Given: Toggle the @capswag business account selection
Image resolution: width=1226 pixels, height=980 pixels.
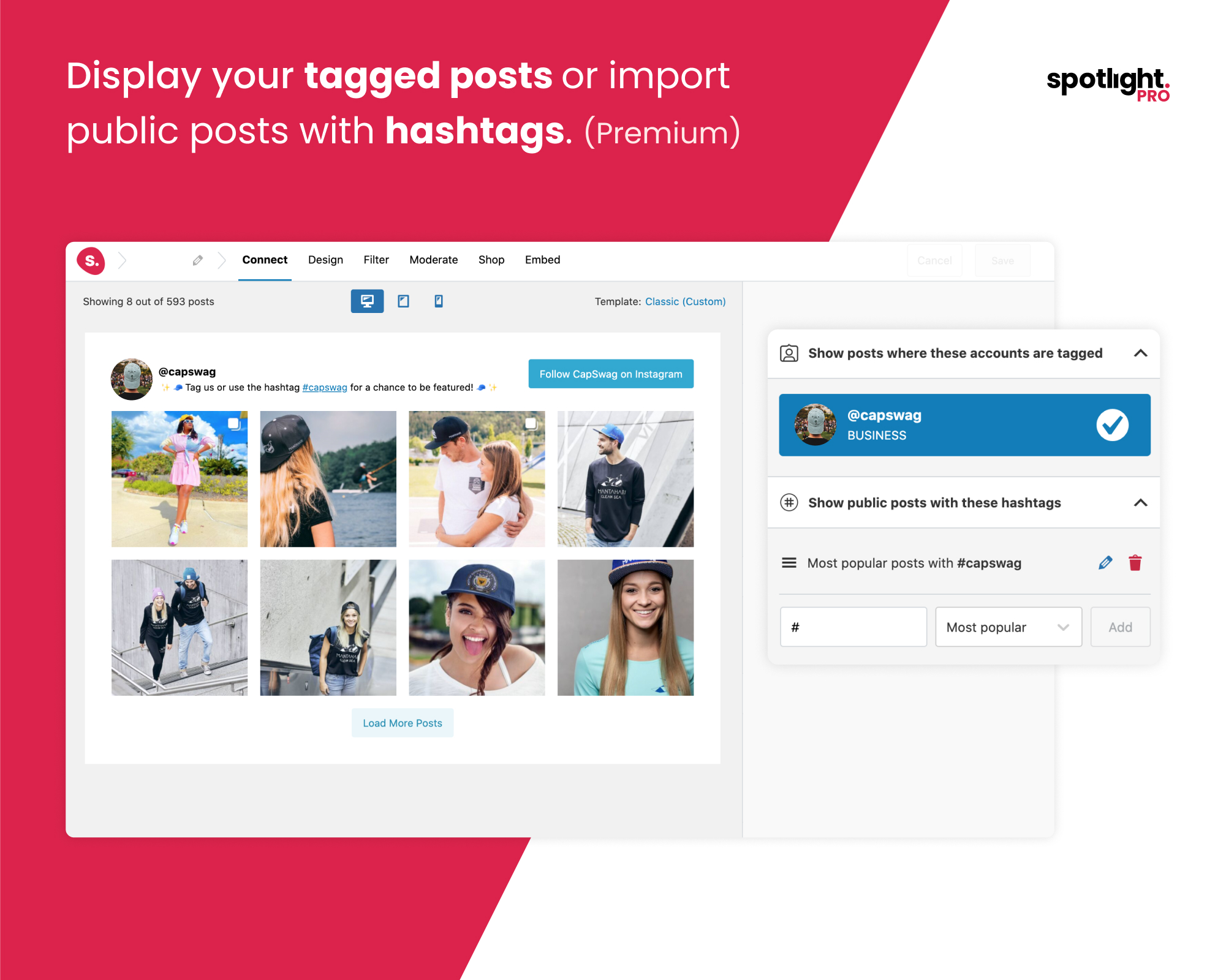Looking at the screenshot, I should click(x=1113, y=425).
